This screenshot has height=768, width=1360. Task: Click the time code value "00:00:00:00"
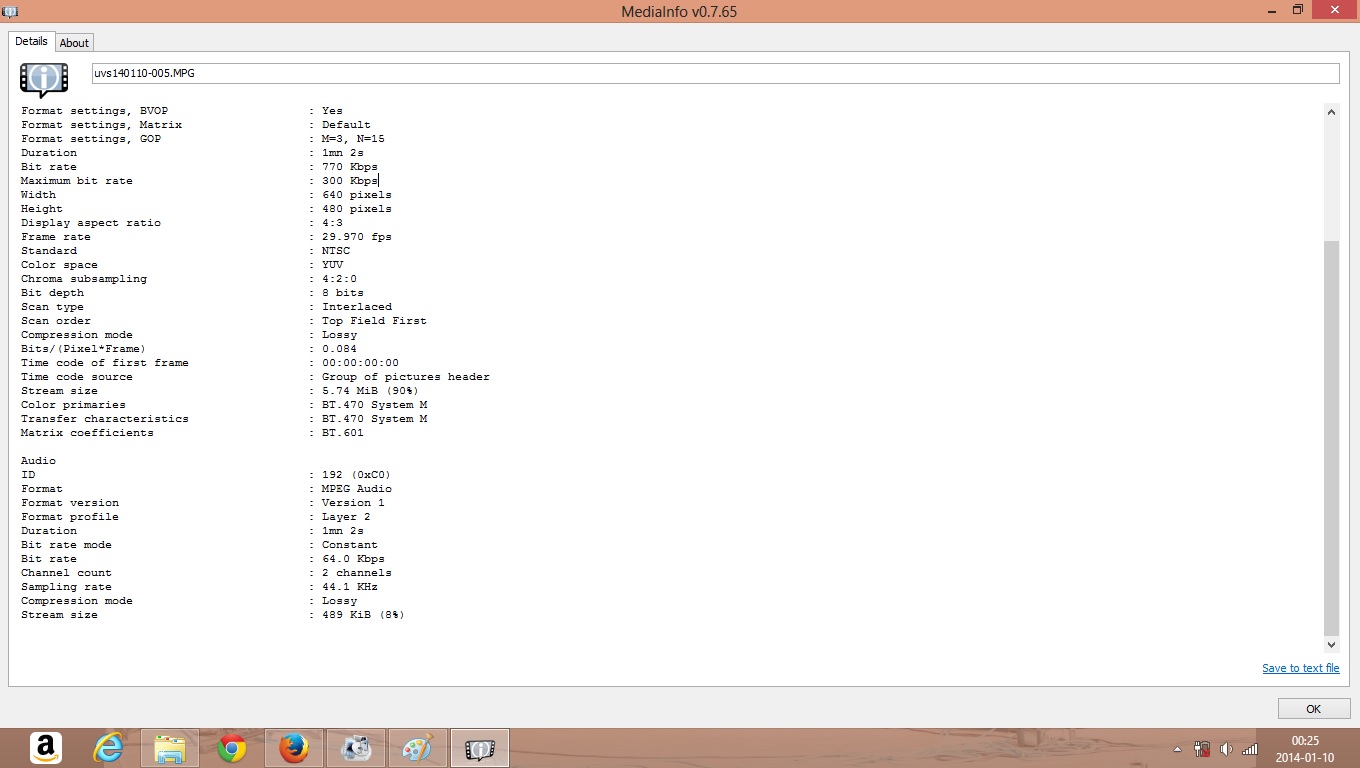coord(360,363)
